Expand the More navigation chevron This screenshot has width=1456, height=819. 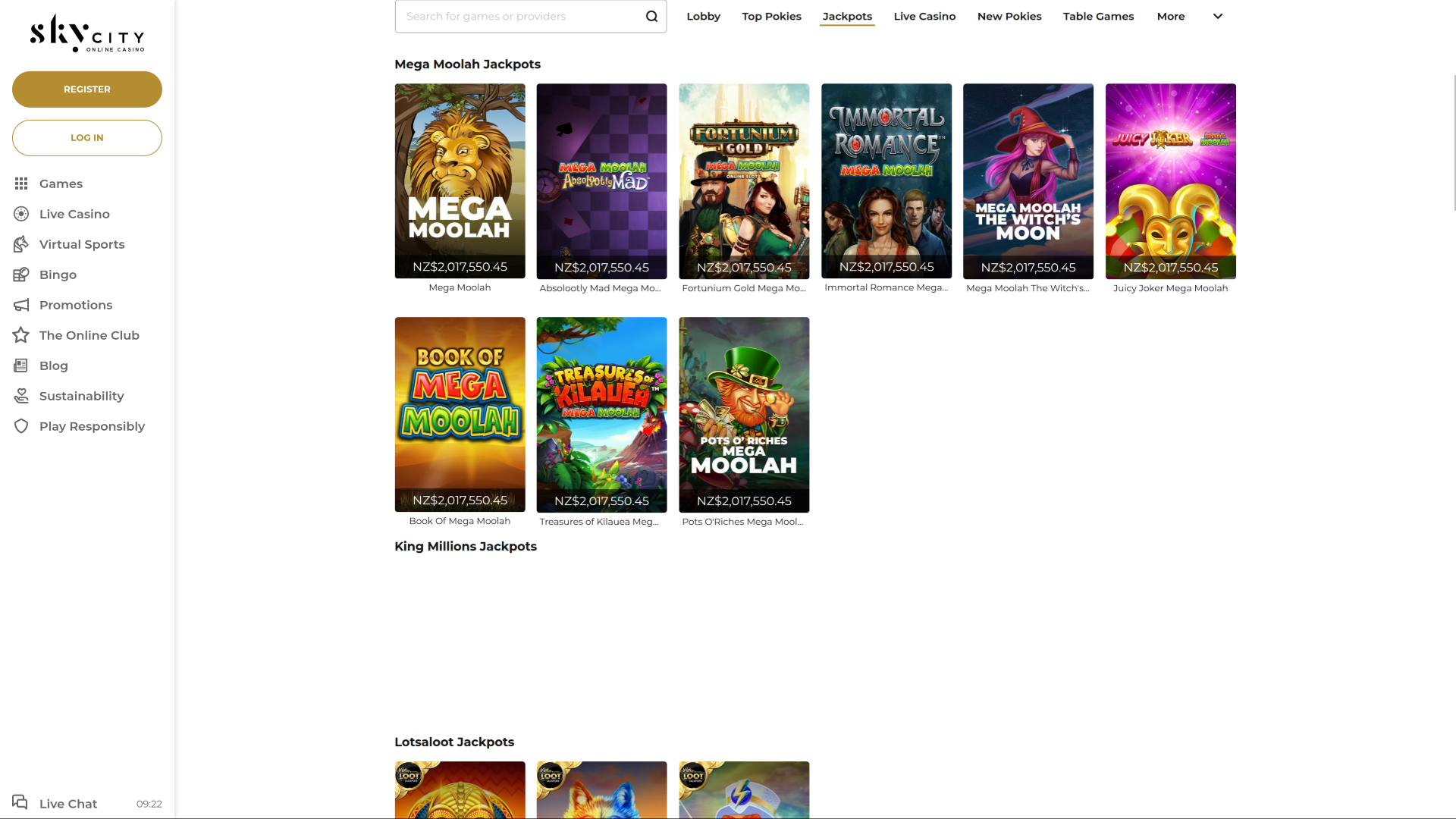pos(1217,15)
